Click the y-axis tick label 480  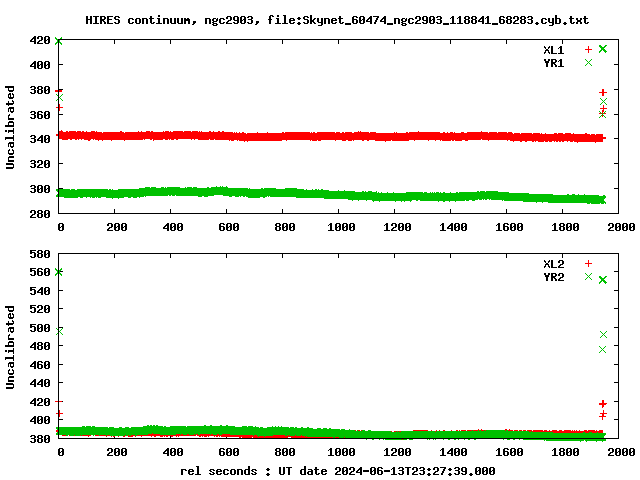click(40, 346)
